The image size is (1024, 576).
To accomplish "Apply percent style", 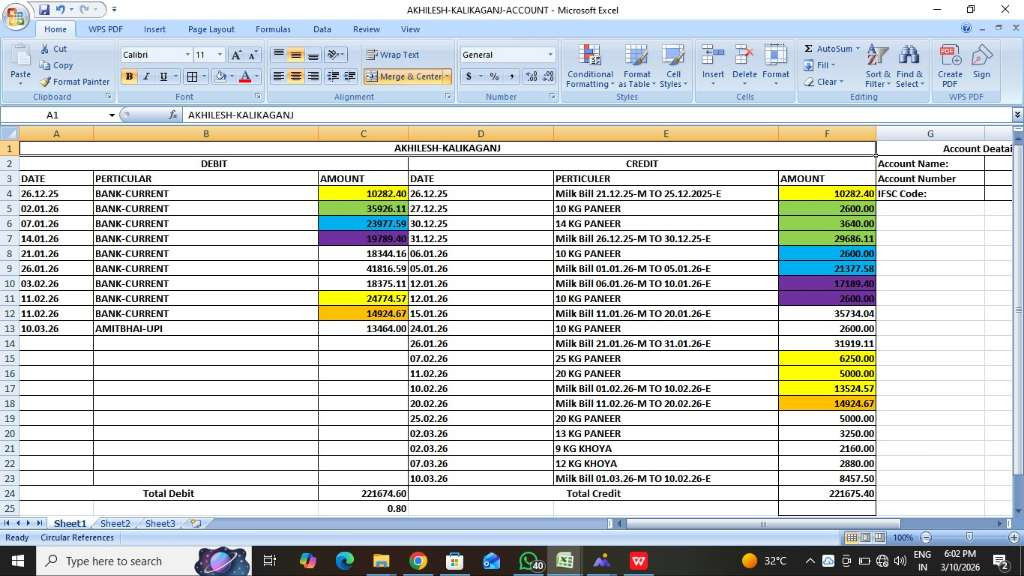I will point(494,76).
